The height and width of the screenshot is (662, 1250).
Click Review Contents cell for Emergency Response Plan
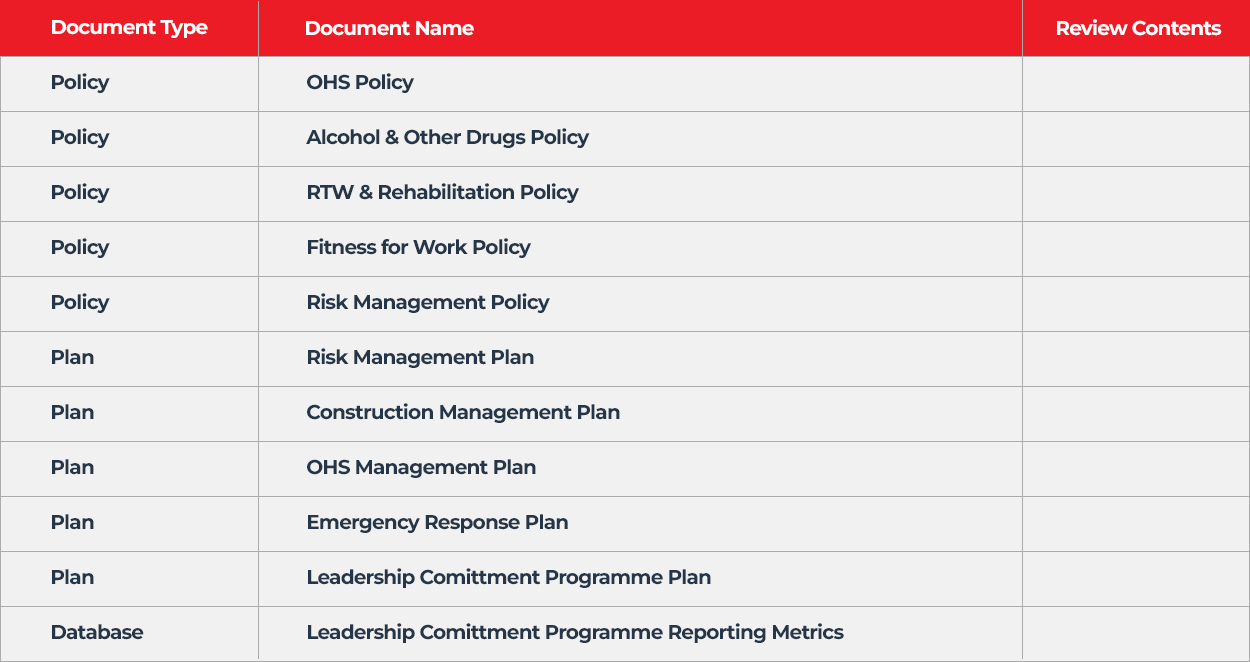(x=1136, y=523)
